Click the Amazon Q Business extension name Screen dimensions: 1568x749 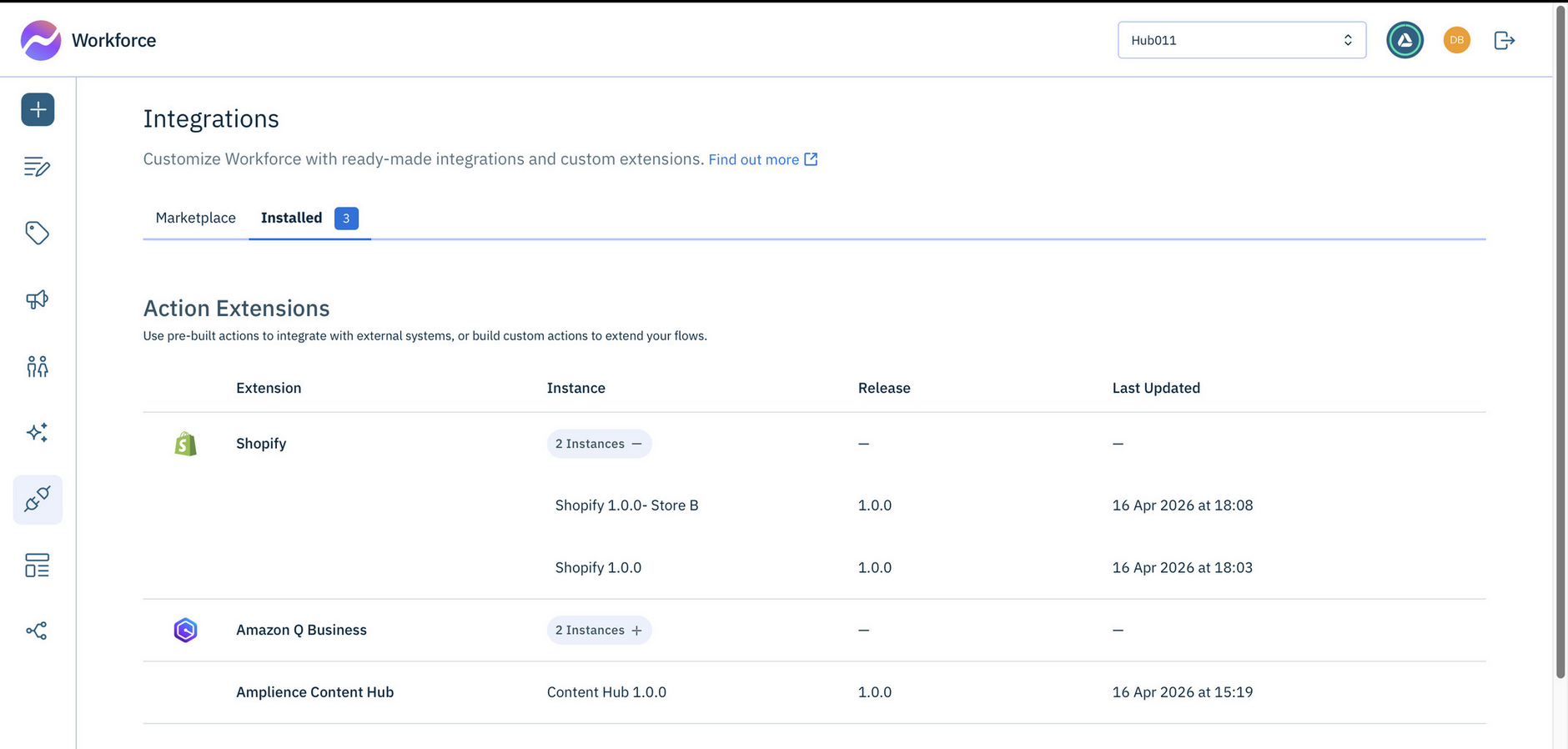point(301,630)
